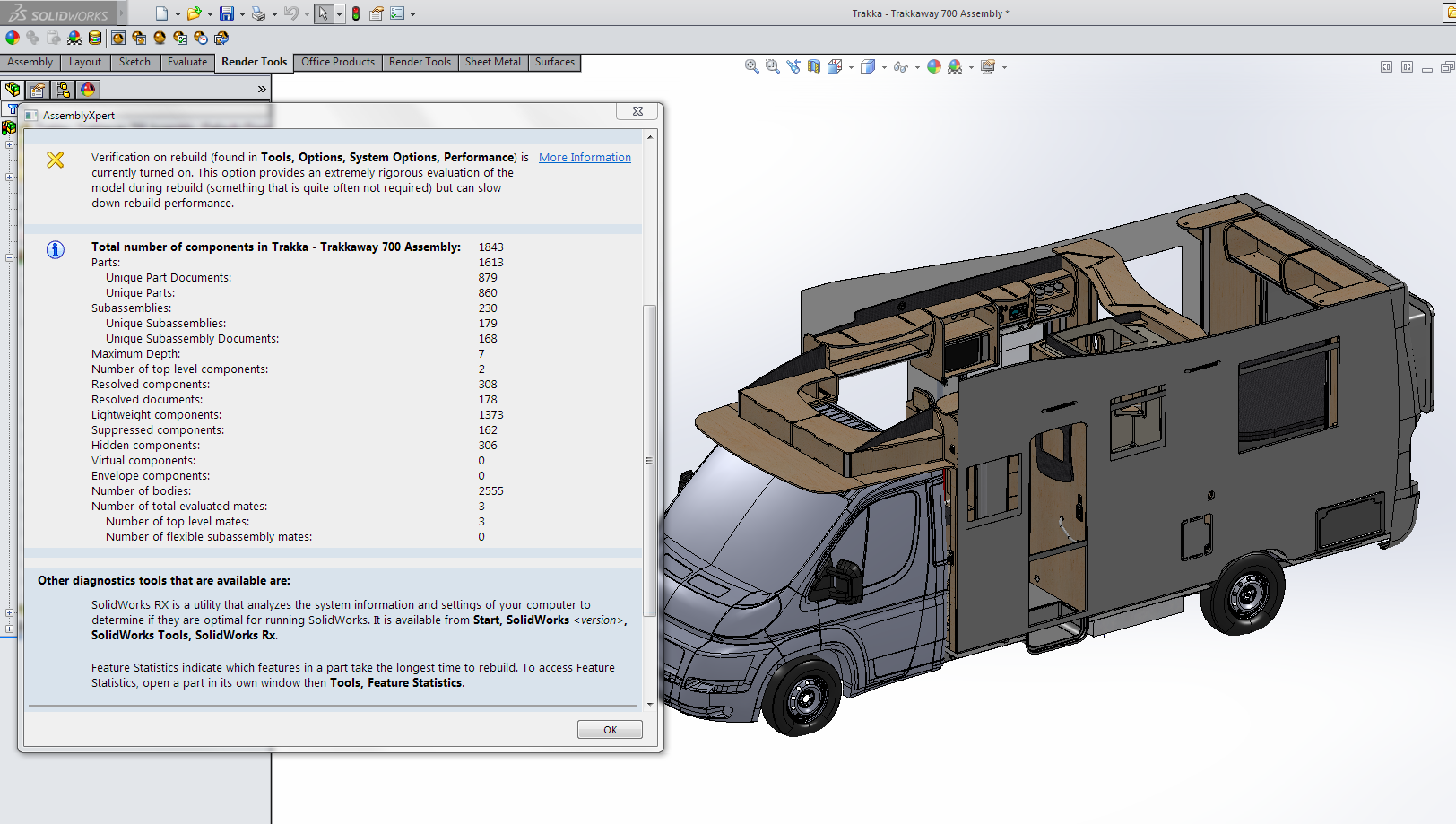Click the Rebuild traffic light icon
Image resolution: width=1456 pixels, height=824 pixels.
click(356, 13)
